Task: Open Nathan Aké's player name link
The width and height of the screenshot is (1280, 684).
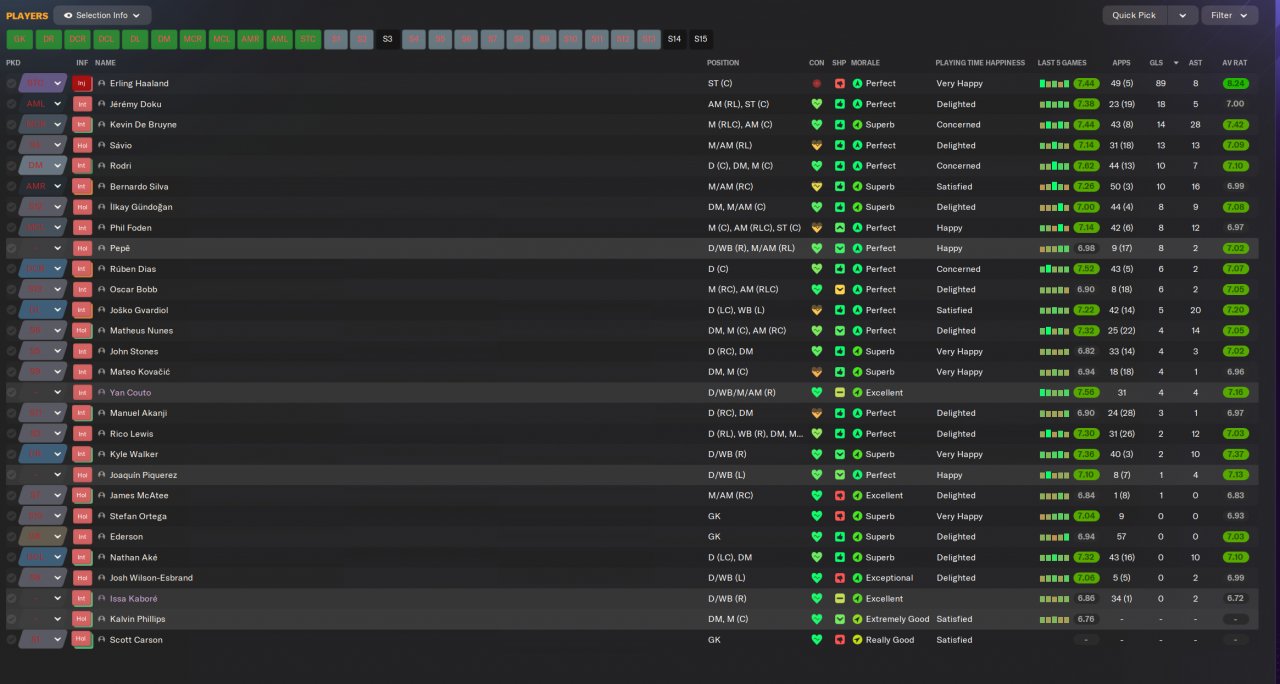Action: coord(133,558)
